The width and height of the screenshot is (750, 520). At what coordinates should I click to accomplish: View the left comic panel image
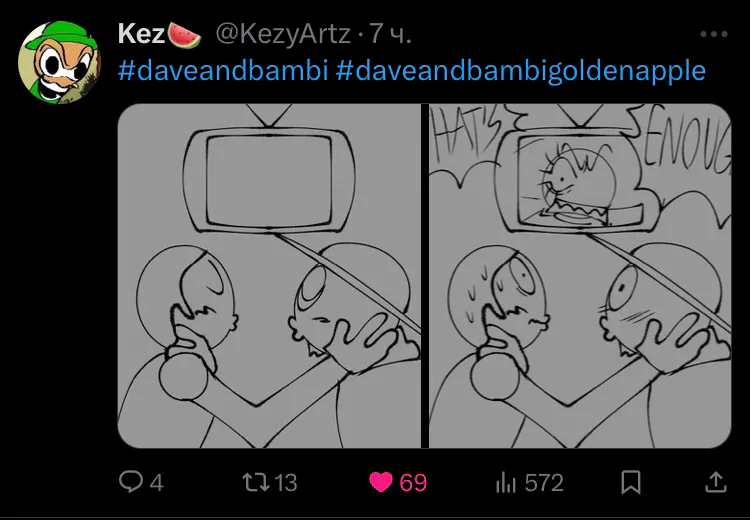click(269, 276)
